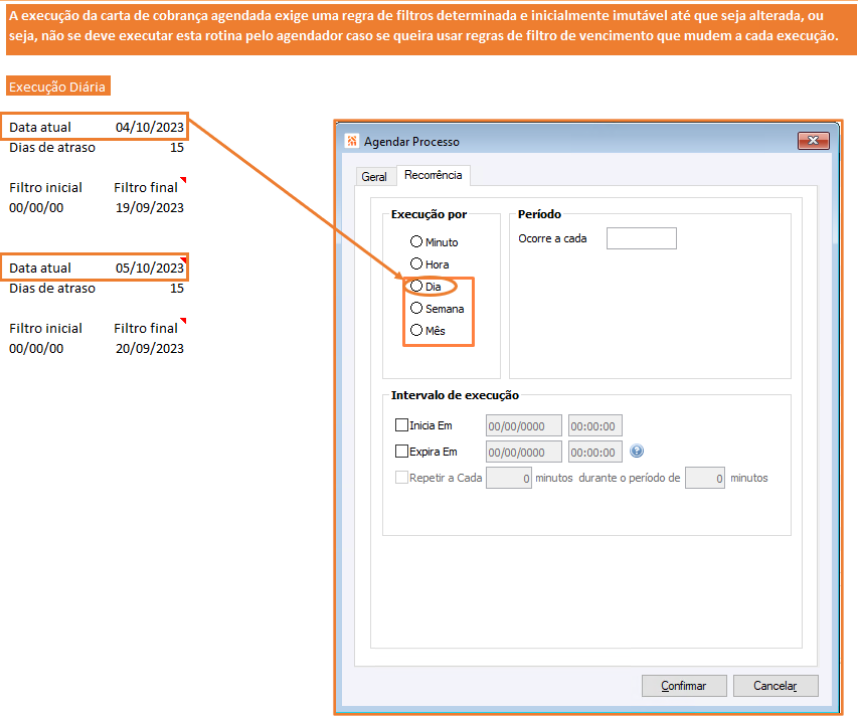Click the durante o período de minutes field
The height and width of the screenshot is (719, 858).
point(705,478)
